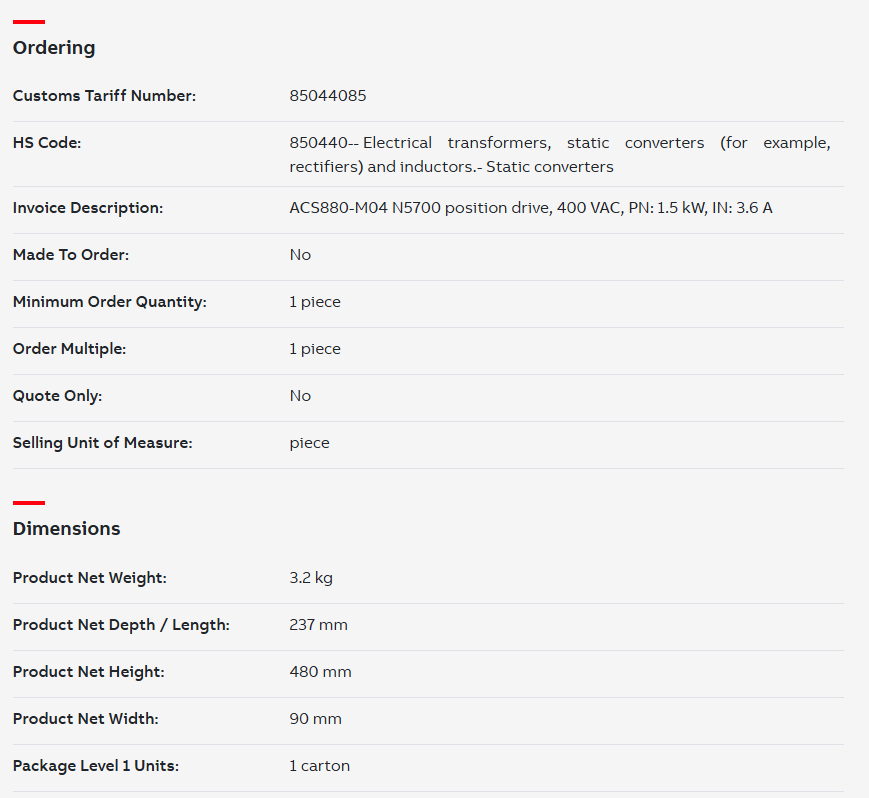This screenshot has height=798, width=869.
Task: Click the Selling Unit of Measure value
Action: (309, 443)
